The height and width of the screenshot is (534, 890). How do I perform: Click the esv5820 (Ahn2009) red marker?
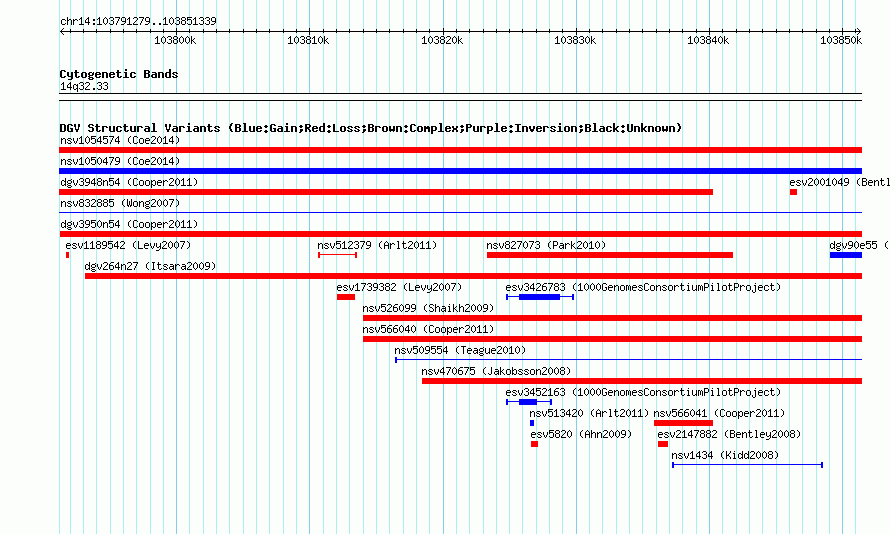pyautogui.click(x=534, y=444)
